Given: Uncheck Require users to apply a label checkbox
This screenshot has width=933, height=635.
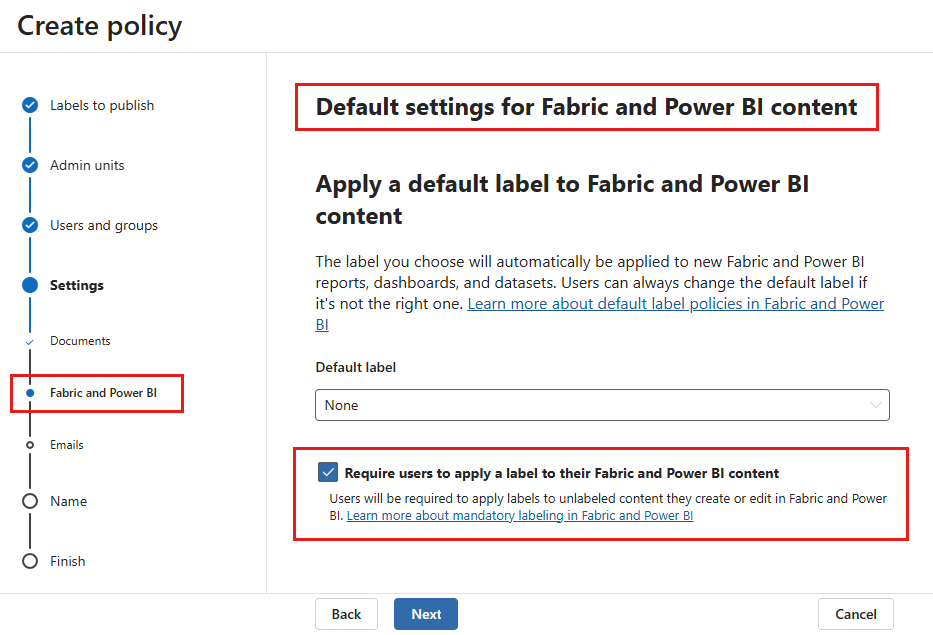Looking at the screenshot, I should [328, 473].
